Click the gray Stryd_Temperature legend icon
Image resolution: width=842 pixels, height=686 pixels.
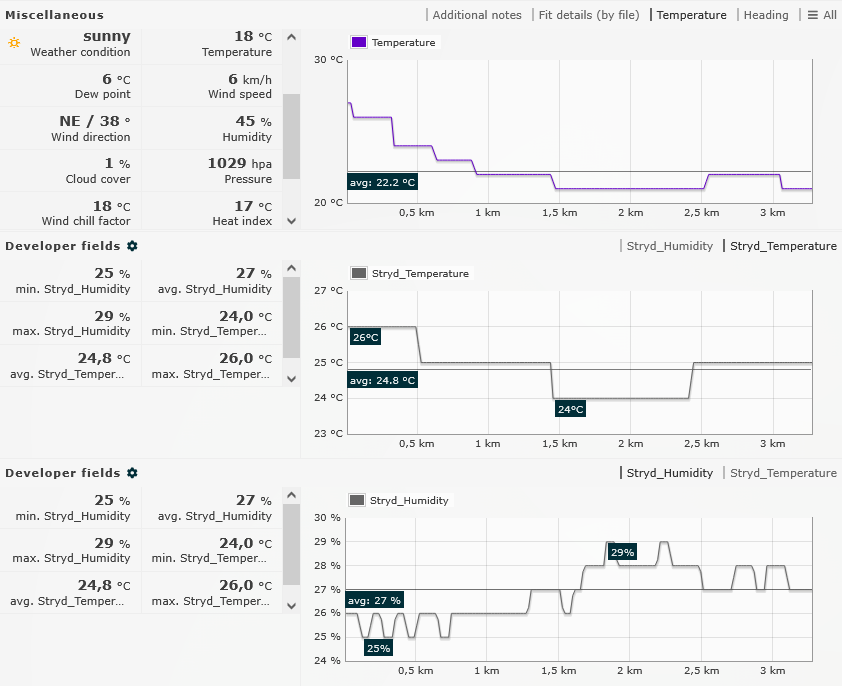point(359,273)
